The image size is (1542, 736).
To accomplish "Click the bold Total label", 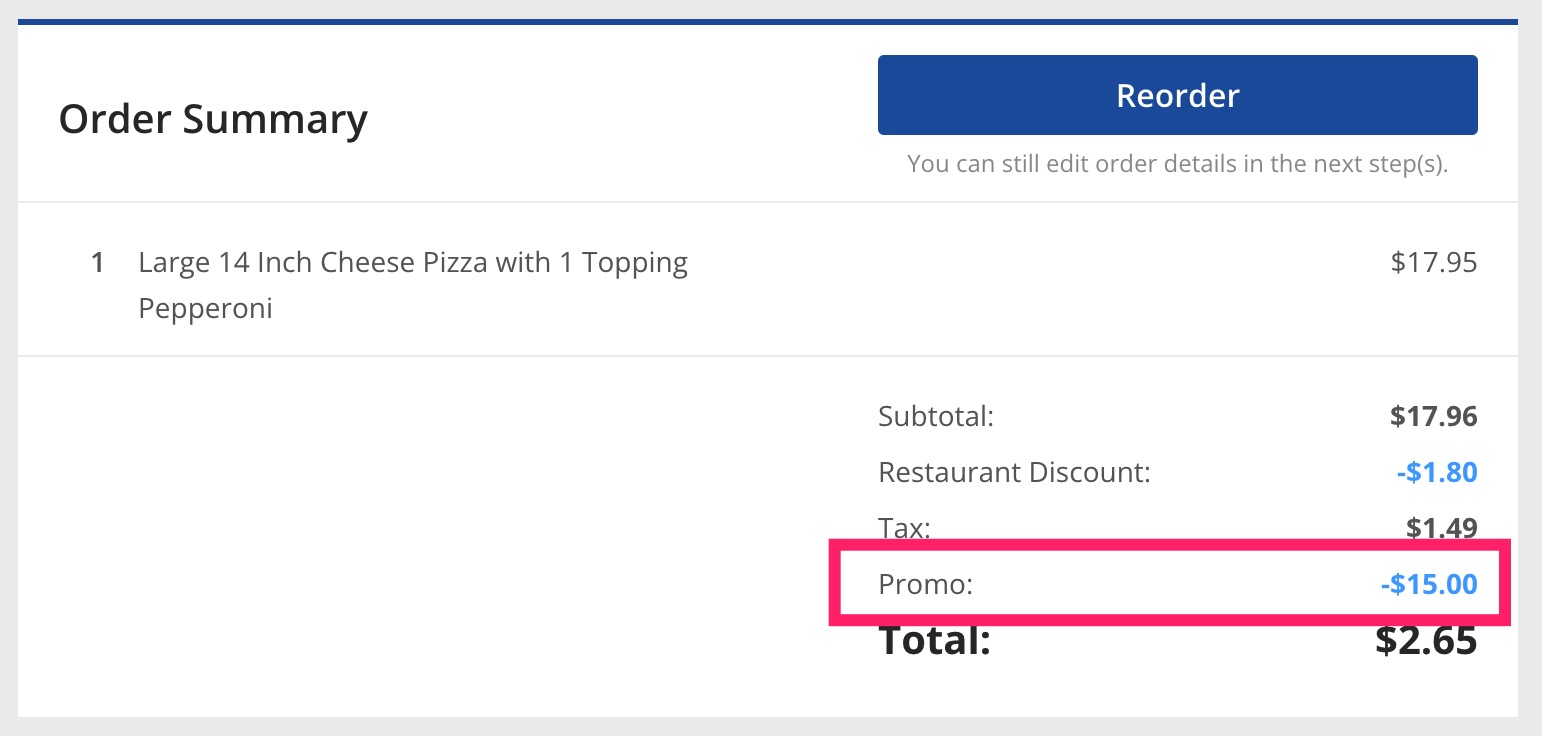I will pos(934,641).
